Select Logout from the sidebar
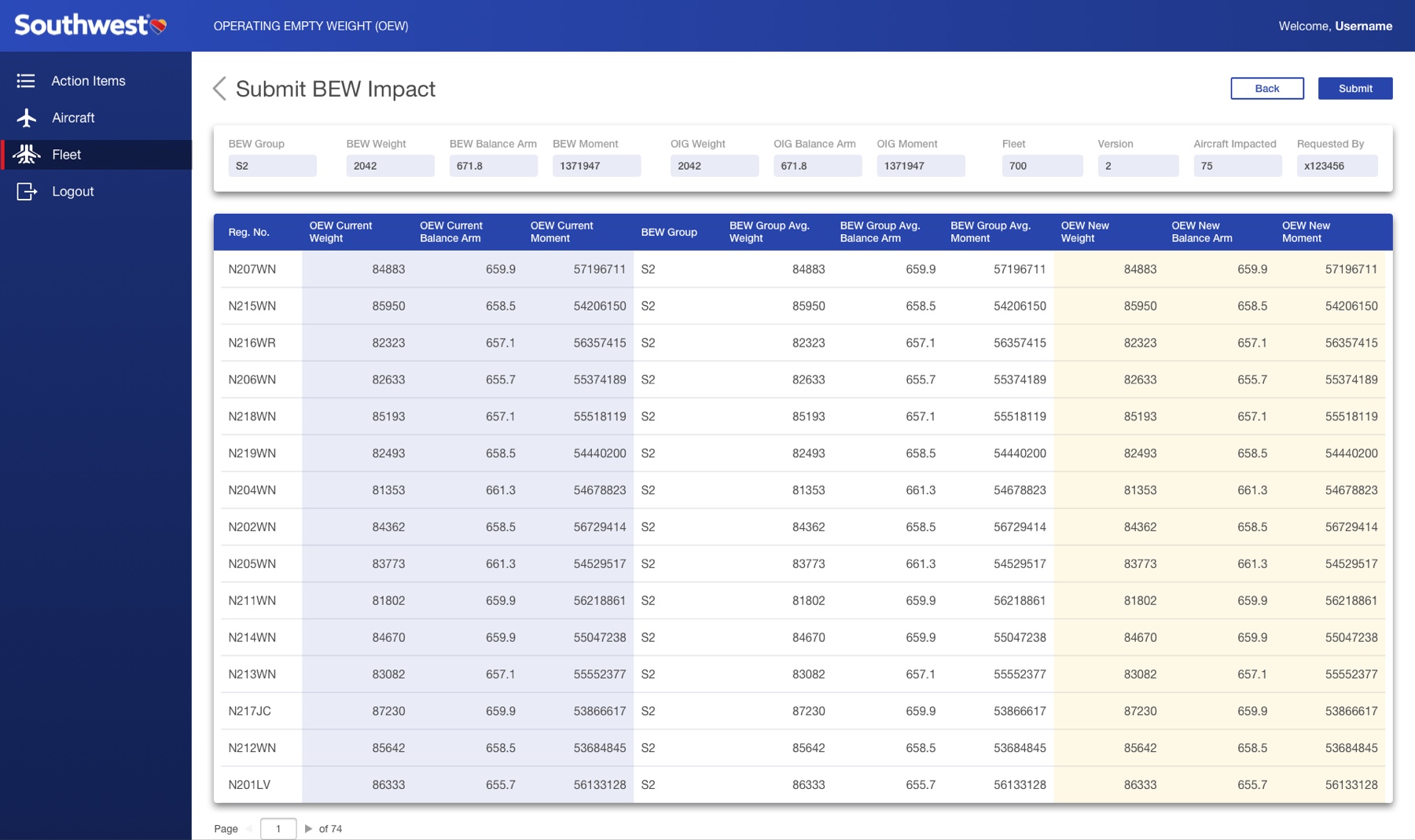This screenshot has width=1415, height=840. pos(72,192)
